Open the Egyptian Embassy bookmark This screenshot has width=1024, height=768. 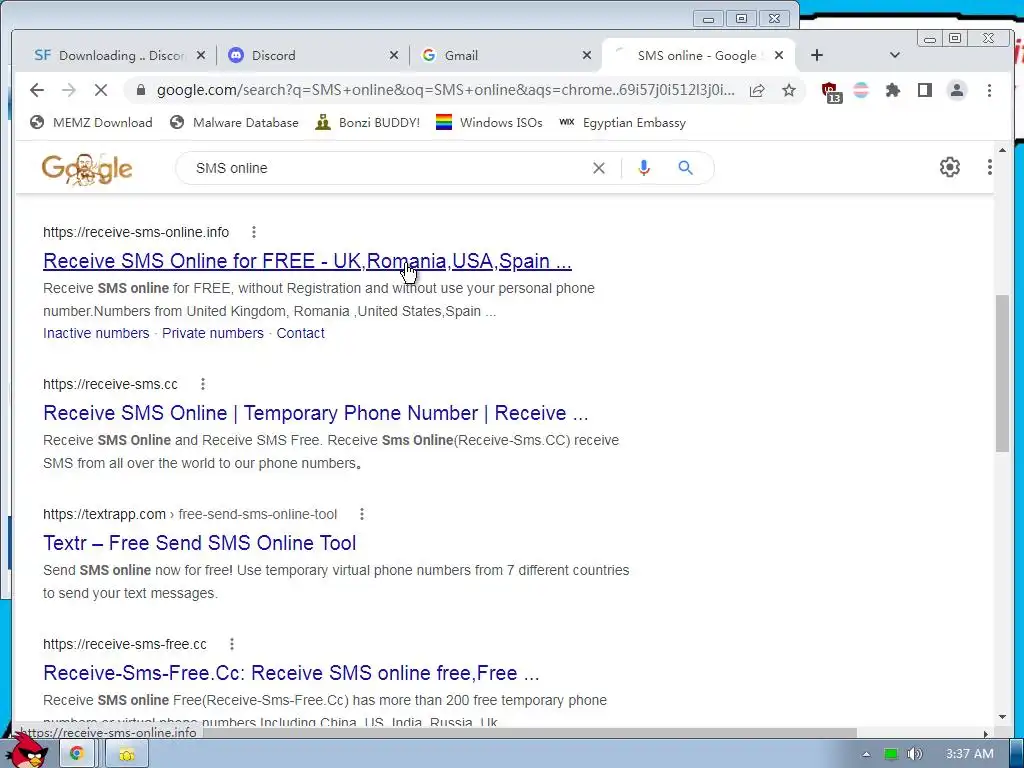(x=622, y=123)
